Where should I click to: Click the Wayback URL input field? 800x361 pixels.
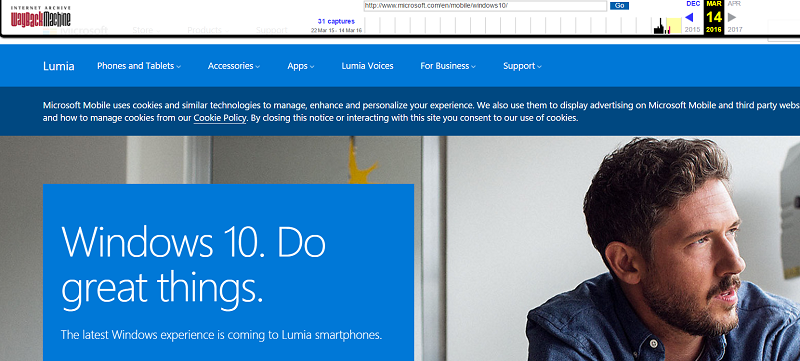tap(485, 6)
